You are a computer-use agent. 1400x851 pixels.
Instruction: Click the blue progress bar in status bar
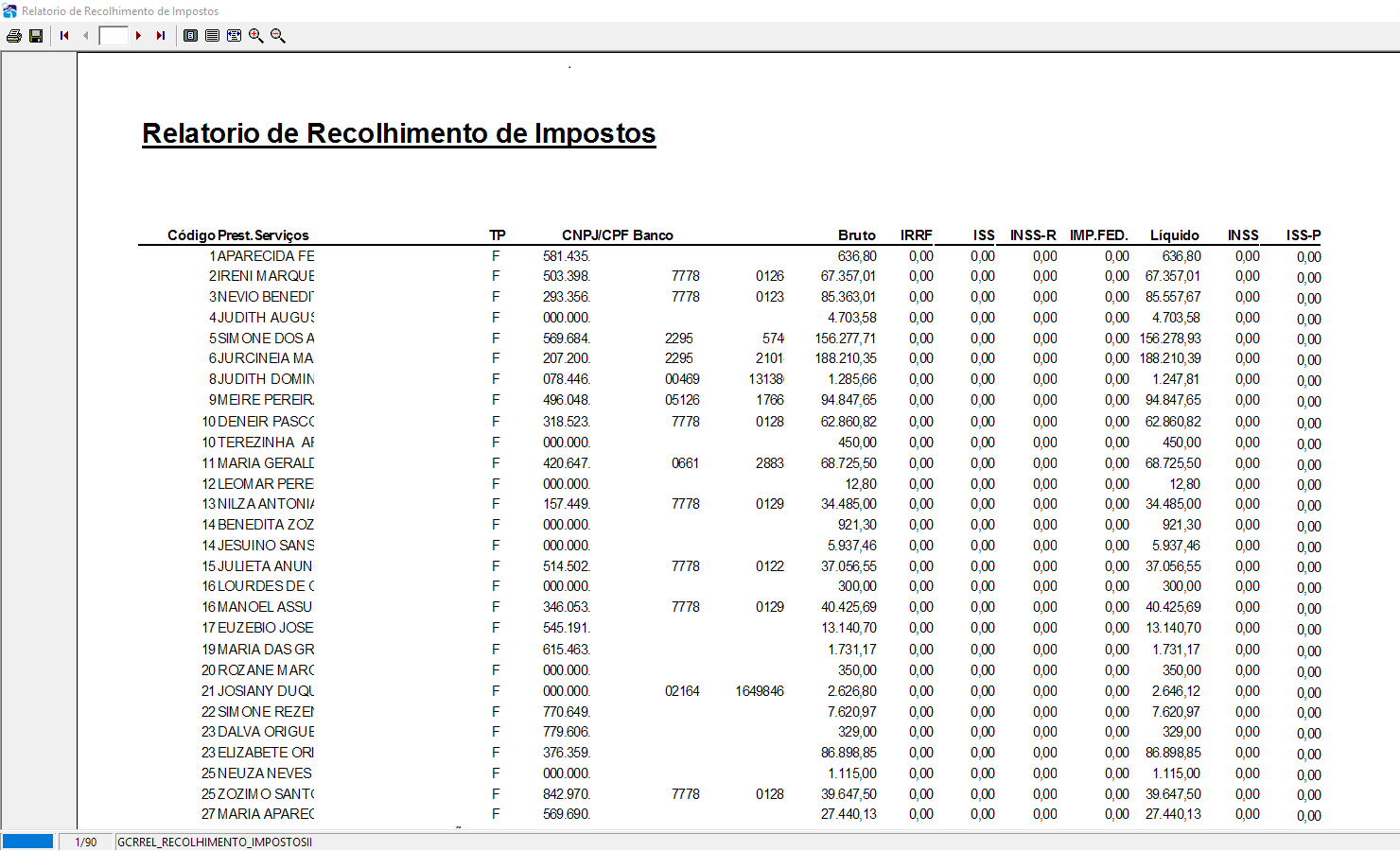pyautogui.click(x=27, y=842)
